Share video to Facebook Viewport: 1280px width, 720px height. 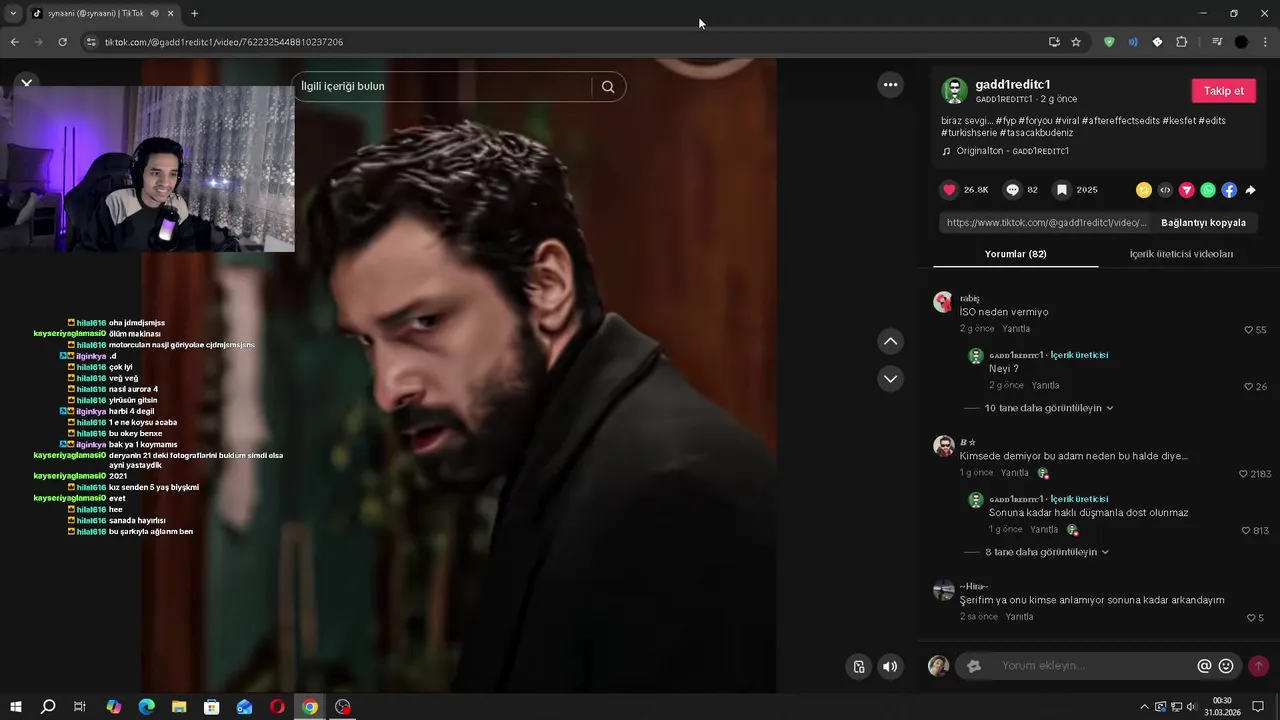point(1229,190)
